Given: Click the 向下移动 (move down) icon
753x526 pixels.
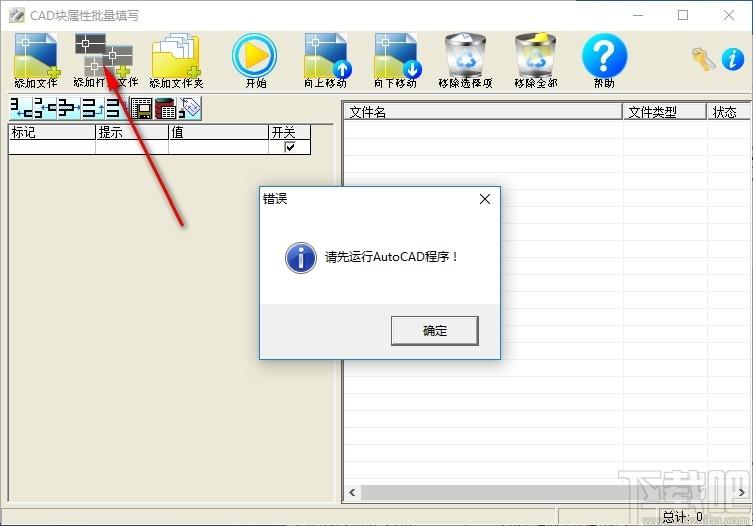Looking at the screenshot, I should [x=397, y=60].
